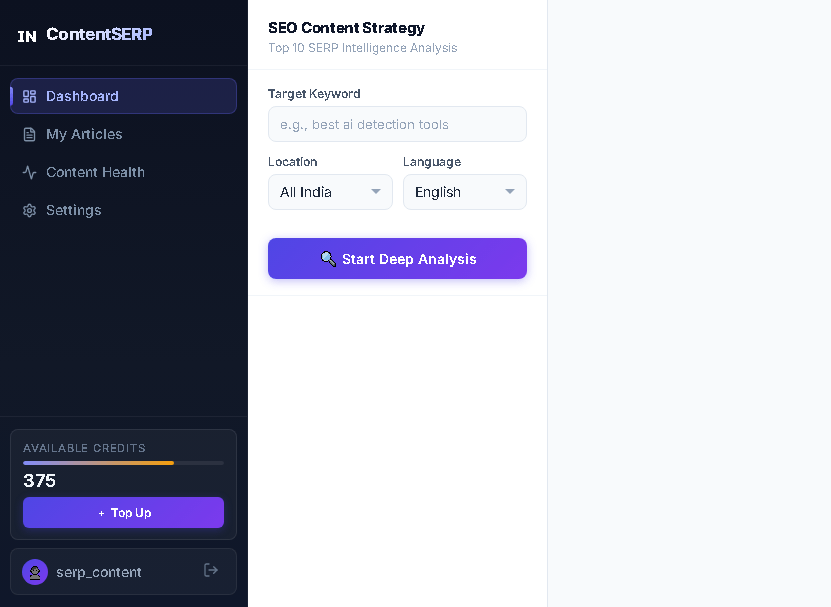Open the All India location dropdown
Image resolution: width=831 pixels, height=607 pixels.
330,192
